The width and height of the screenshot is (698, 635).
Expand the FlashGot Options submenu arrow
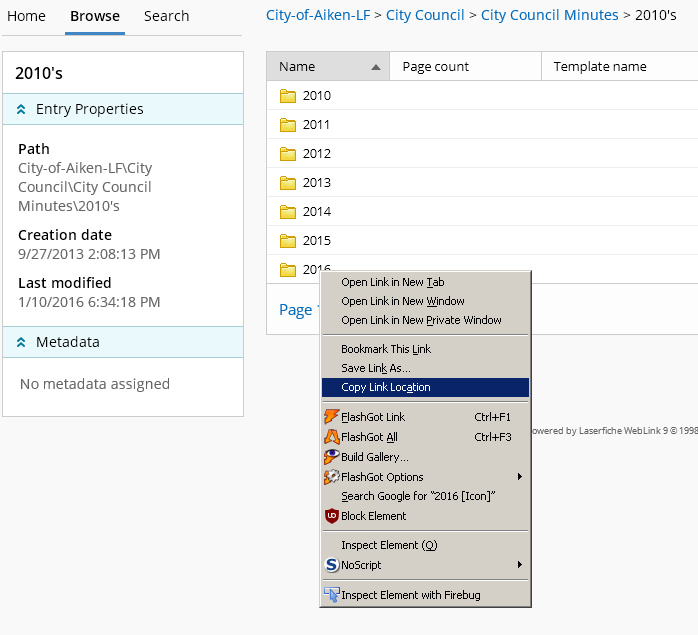(519, 477)
